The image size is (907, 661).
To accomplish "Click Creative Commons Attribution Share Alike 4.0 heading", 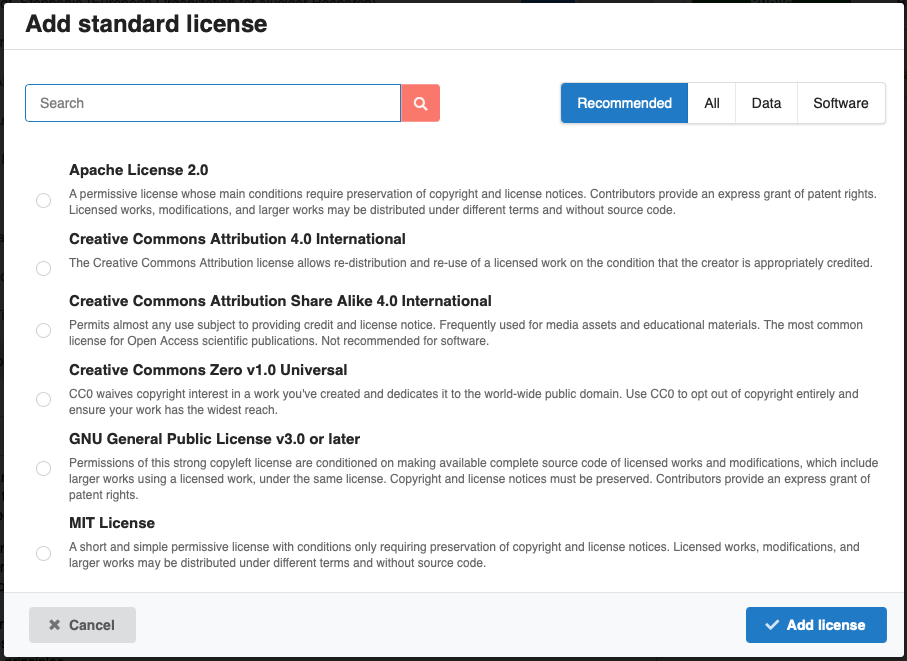I will [x=280, y=301].
